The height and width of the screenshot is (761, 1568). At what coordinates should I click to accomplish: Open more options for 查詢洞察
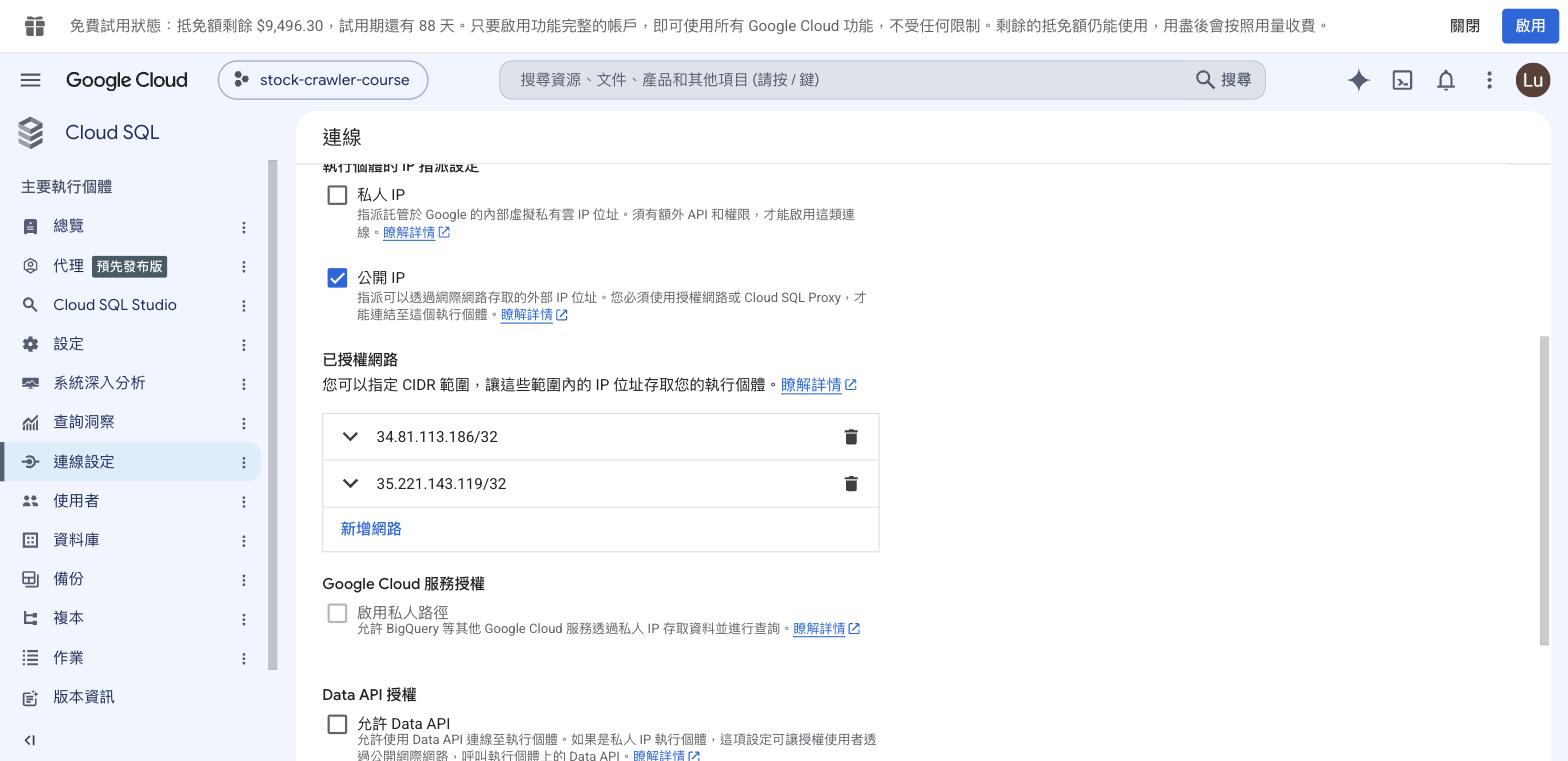[243, 423]
